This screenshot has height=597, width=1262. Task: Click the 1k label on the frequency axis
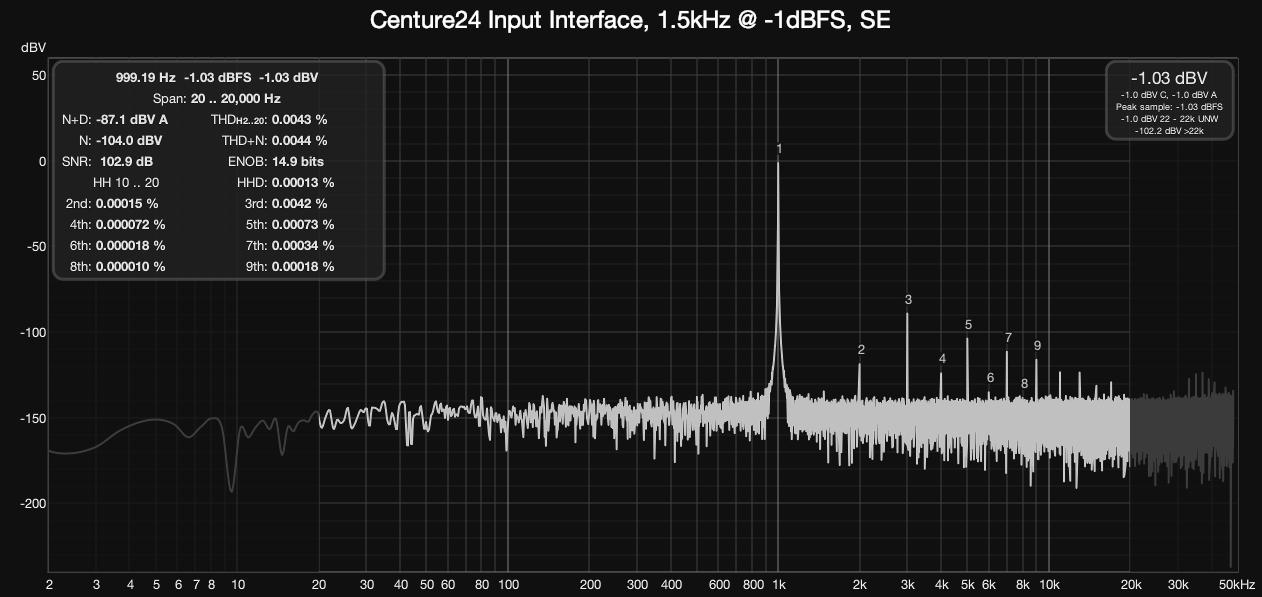tap(779, 585)
